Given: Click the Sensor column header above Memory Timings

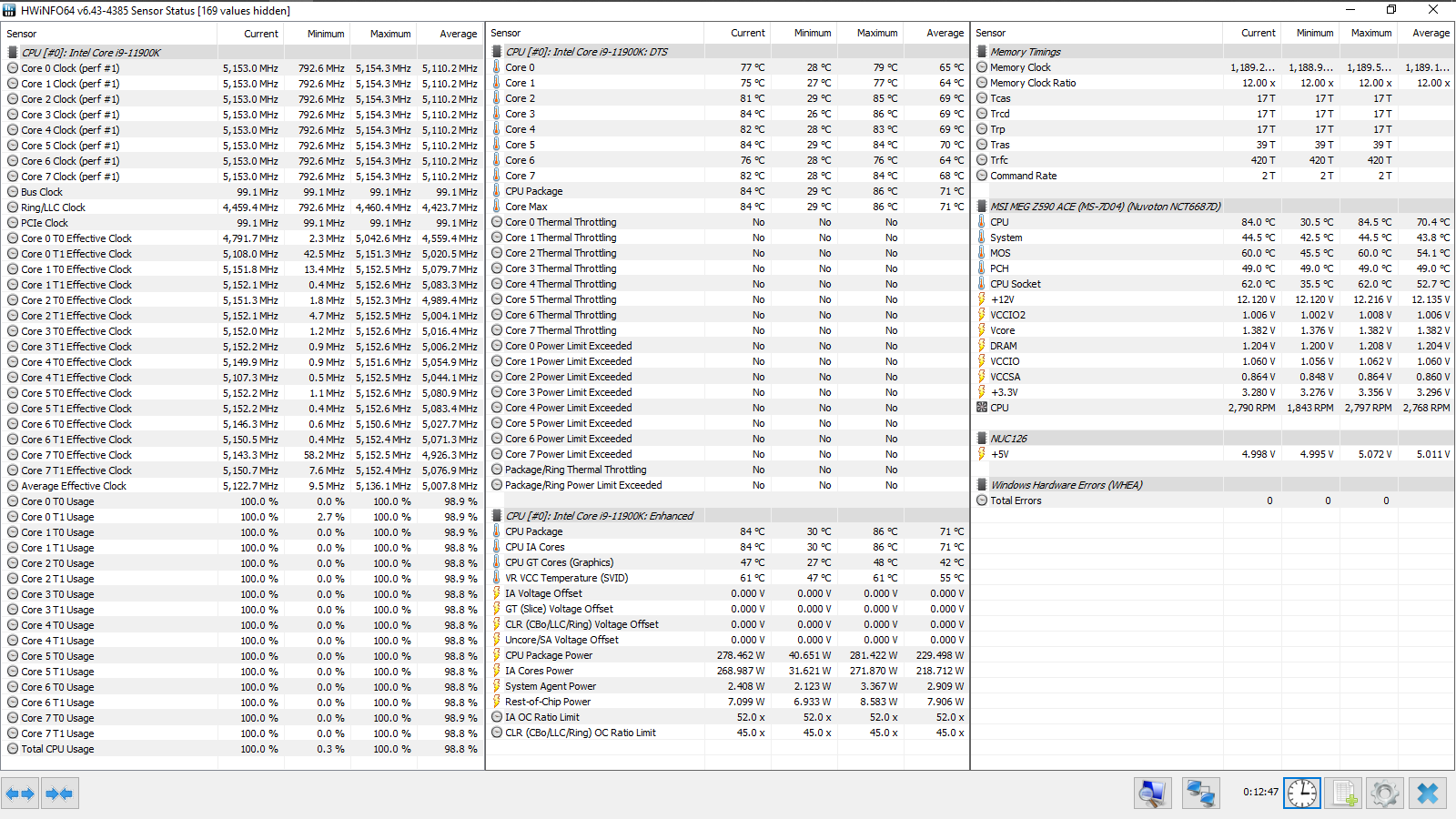Looking at the screenshot, I should 1097,33.
